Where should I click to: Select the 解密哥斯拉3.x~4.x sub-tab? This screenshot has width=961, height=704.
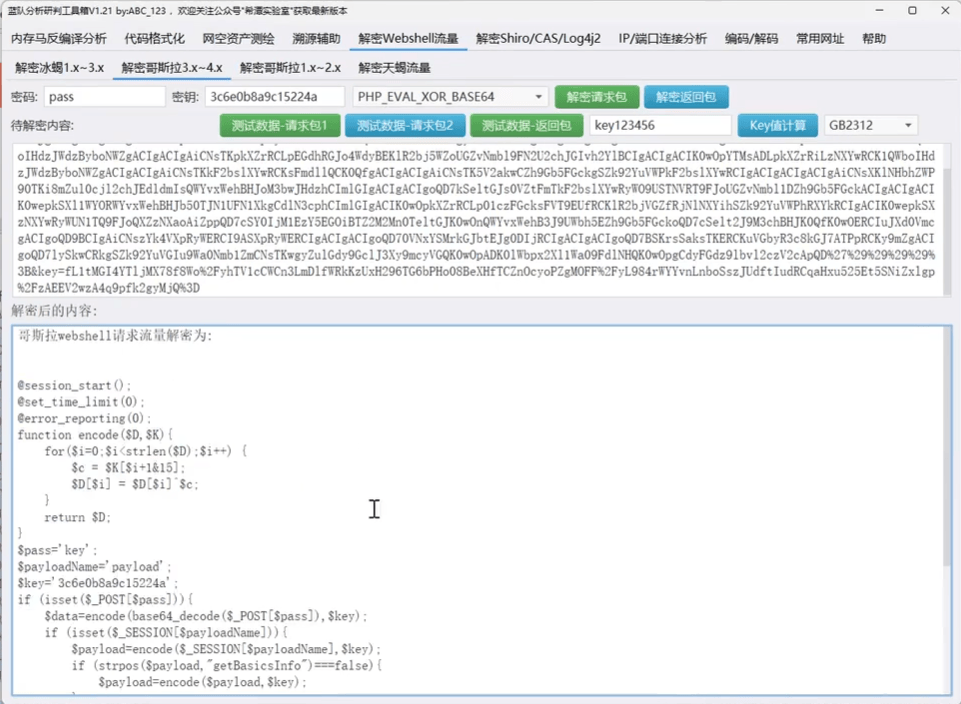point(172,67)
